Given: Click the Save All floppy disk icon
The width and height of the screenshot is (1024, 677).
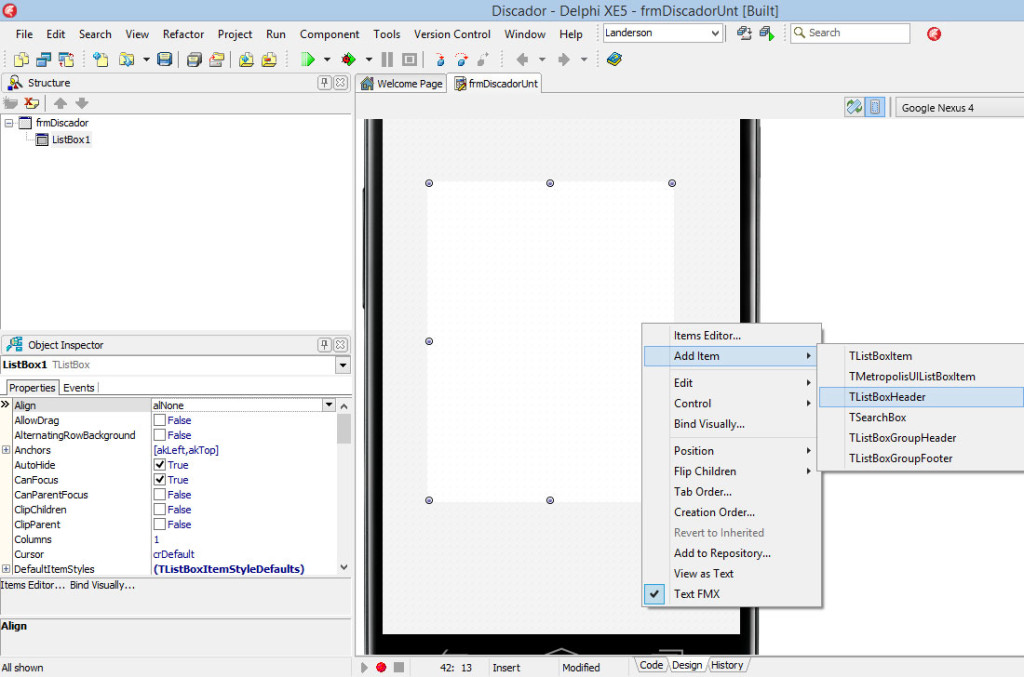Looking at the screenshot, I should (x=194, y=59).
